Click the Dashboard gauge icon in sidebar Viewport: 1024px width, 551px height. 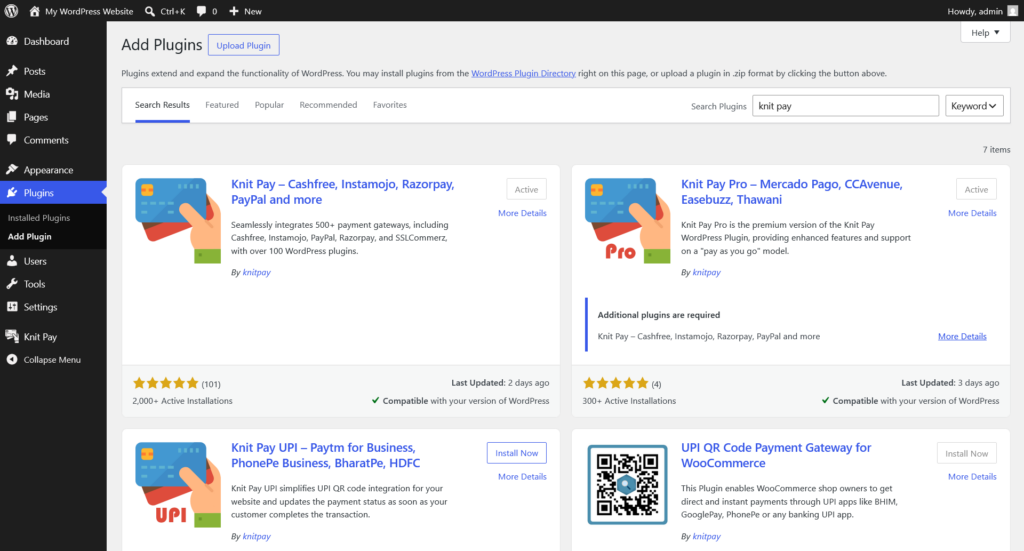[x=12, y=41]
